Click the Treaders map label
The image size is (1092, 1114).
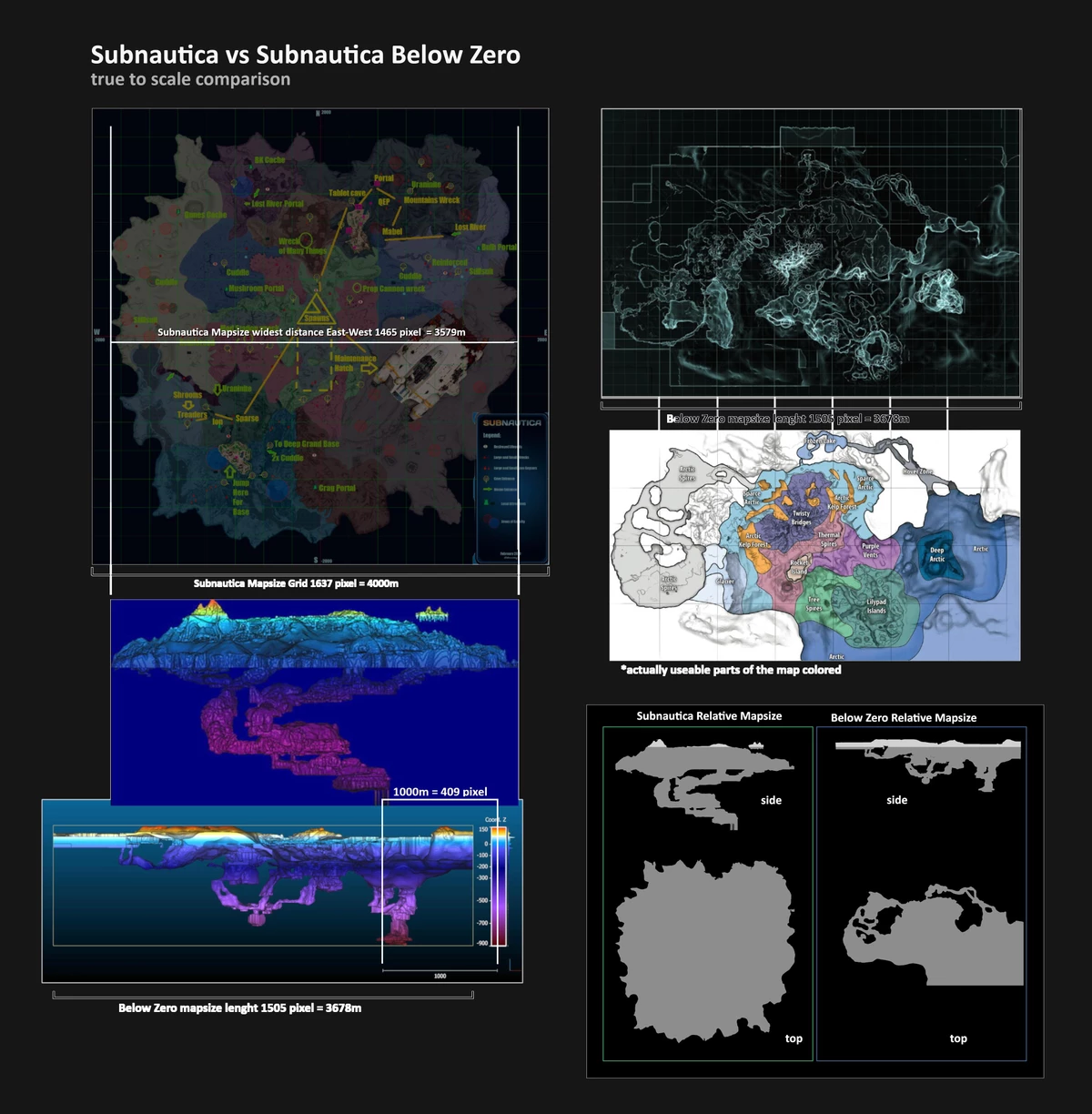(192, 415)
